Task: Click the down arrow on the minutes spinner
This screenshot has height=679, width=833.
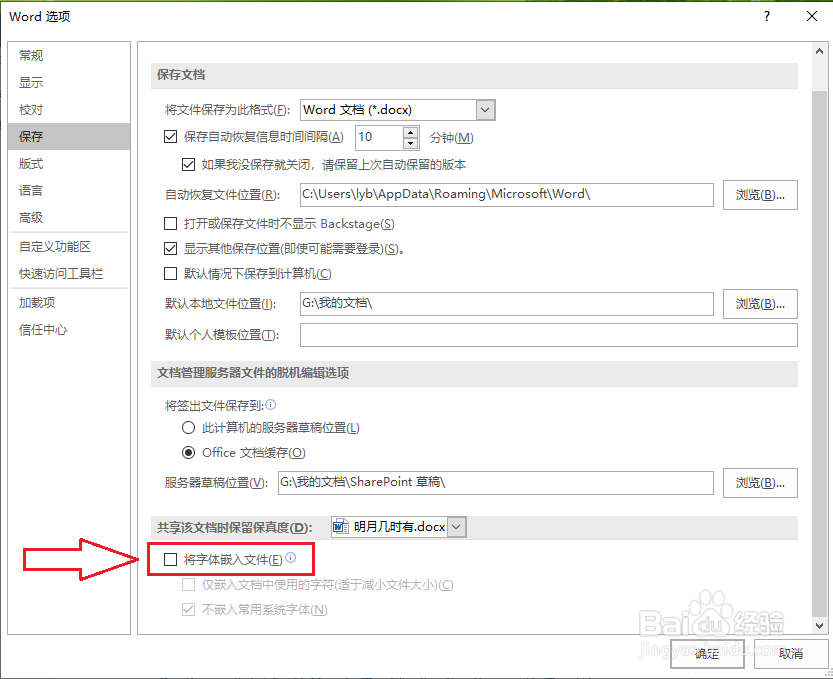Action: 410,143
